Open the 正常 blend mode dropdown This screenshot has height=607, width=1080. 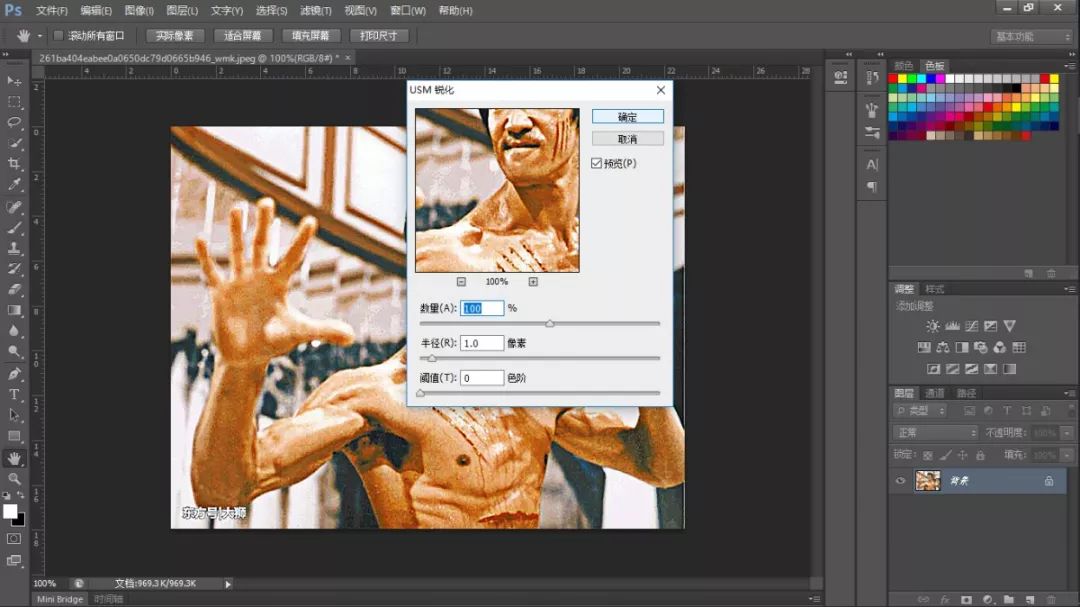pos(935,433)
